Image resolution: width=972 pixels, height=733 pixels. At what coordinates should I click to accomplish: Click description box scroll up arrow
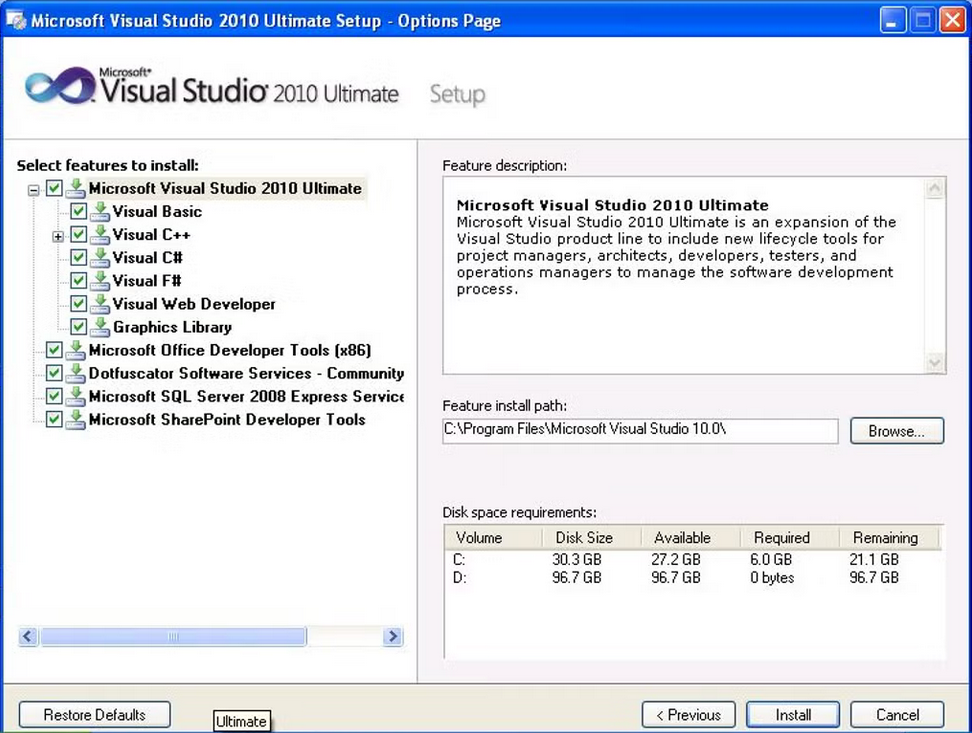coord(935,188)
